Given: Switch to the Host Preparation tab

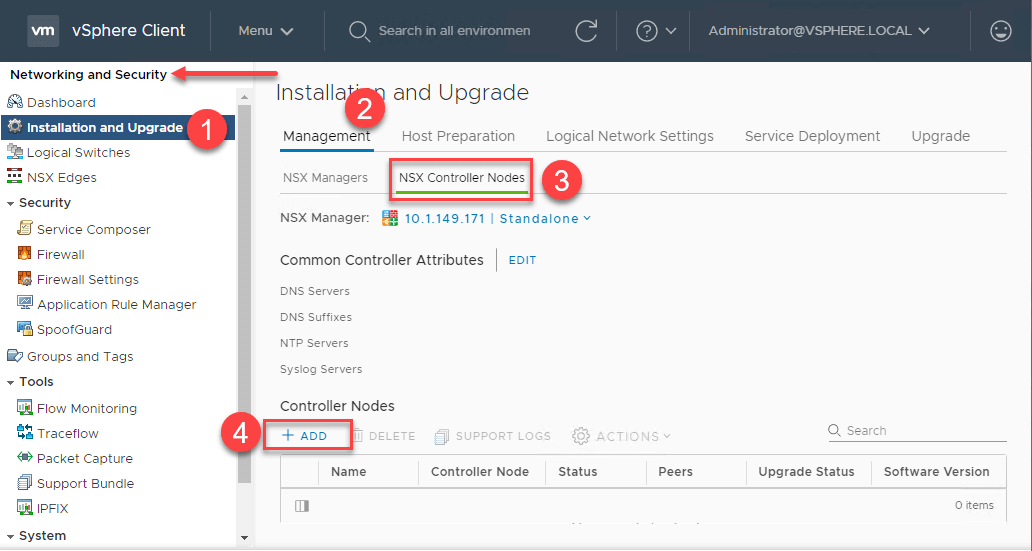Looking at the screenshot, I should point(458,136).
